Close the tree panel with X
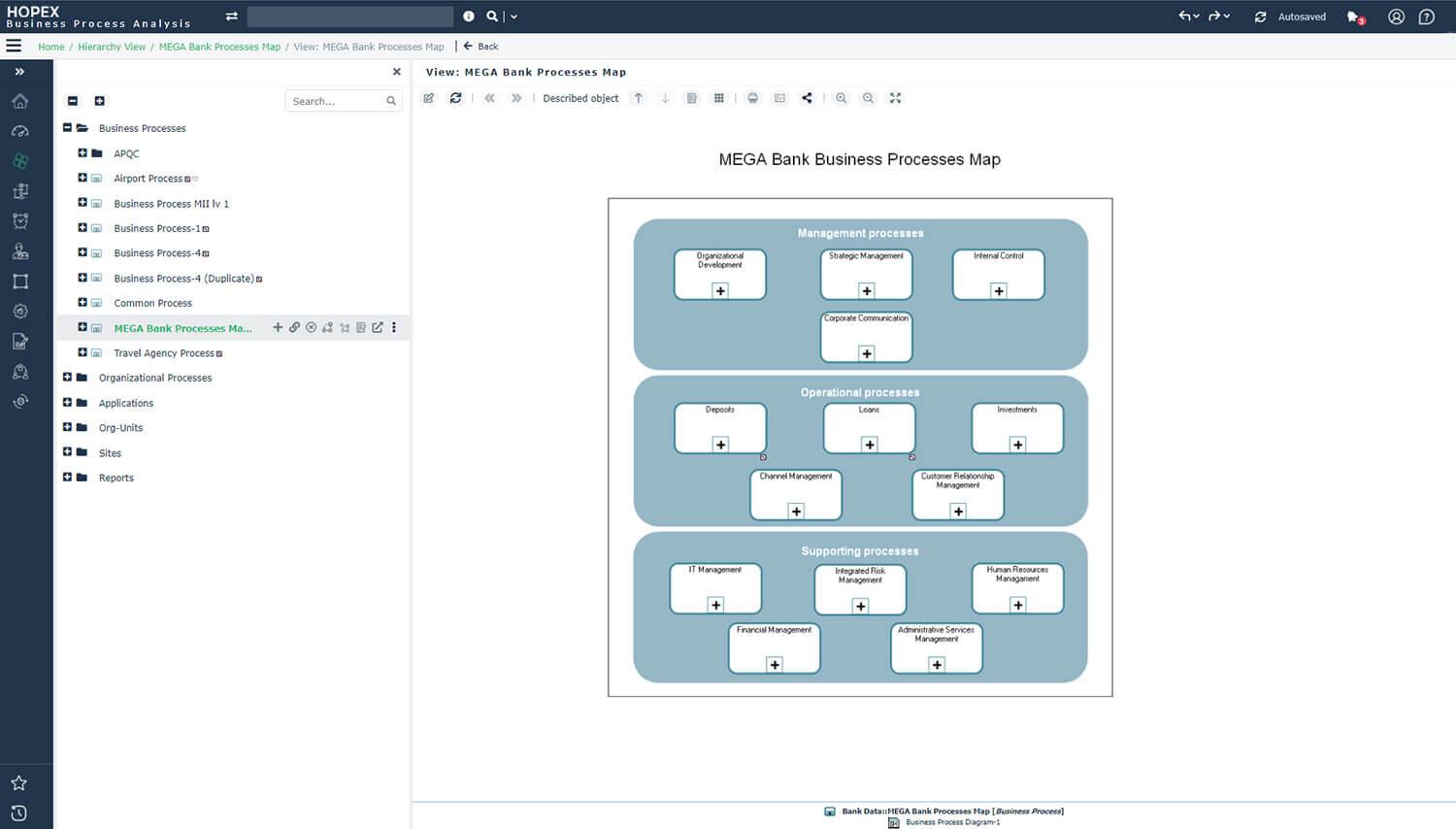 pos(396,72)
